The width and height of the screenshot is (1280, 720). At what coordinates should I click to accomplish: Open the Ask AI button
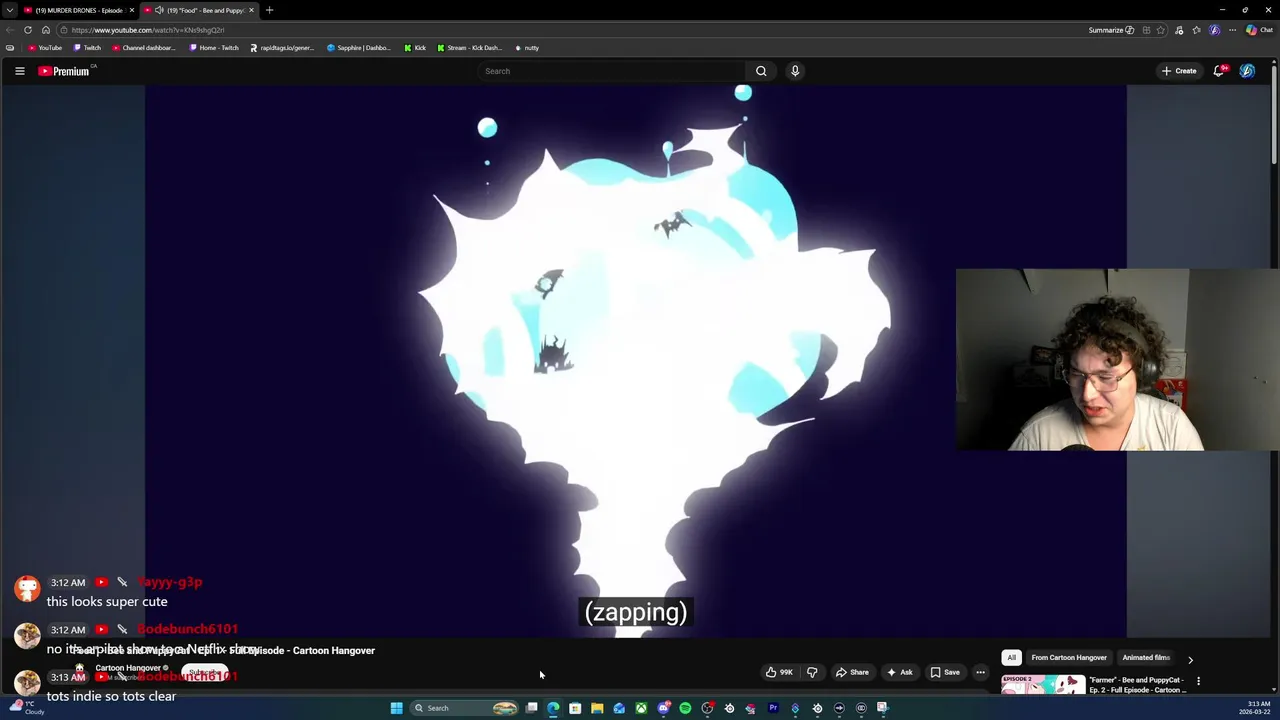pyautogui.click(x=899, y=672)
